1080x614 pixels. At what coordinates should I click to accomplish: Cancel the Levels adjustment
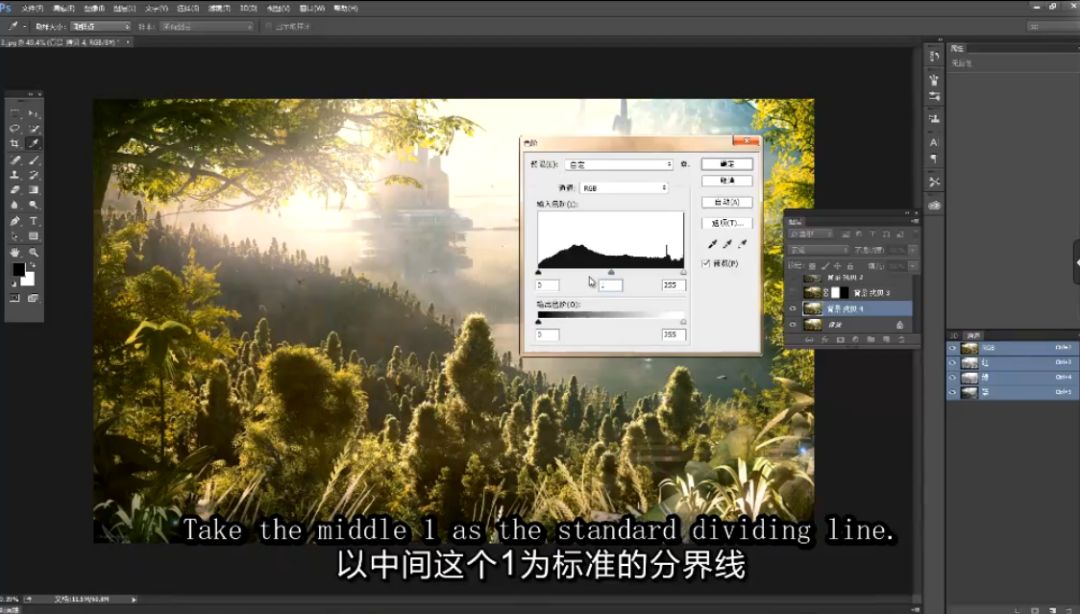(x=727, y=180)
